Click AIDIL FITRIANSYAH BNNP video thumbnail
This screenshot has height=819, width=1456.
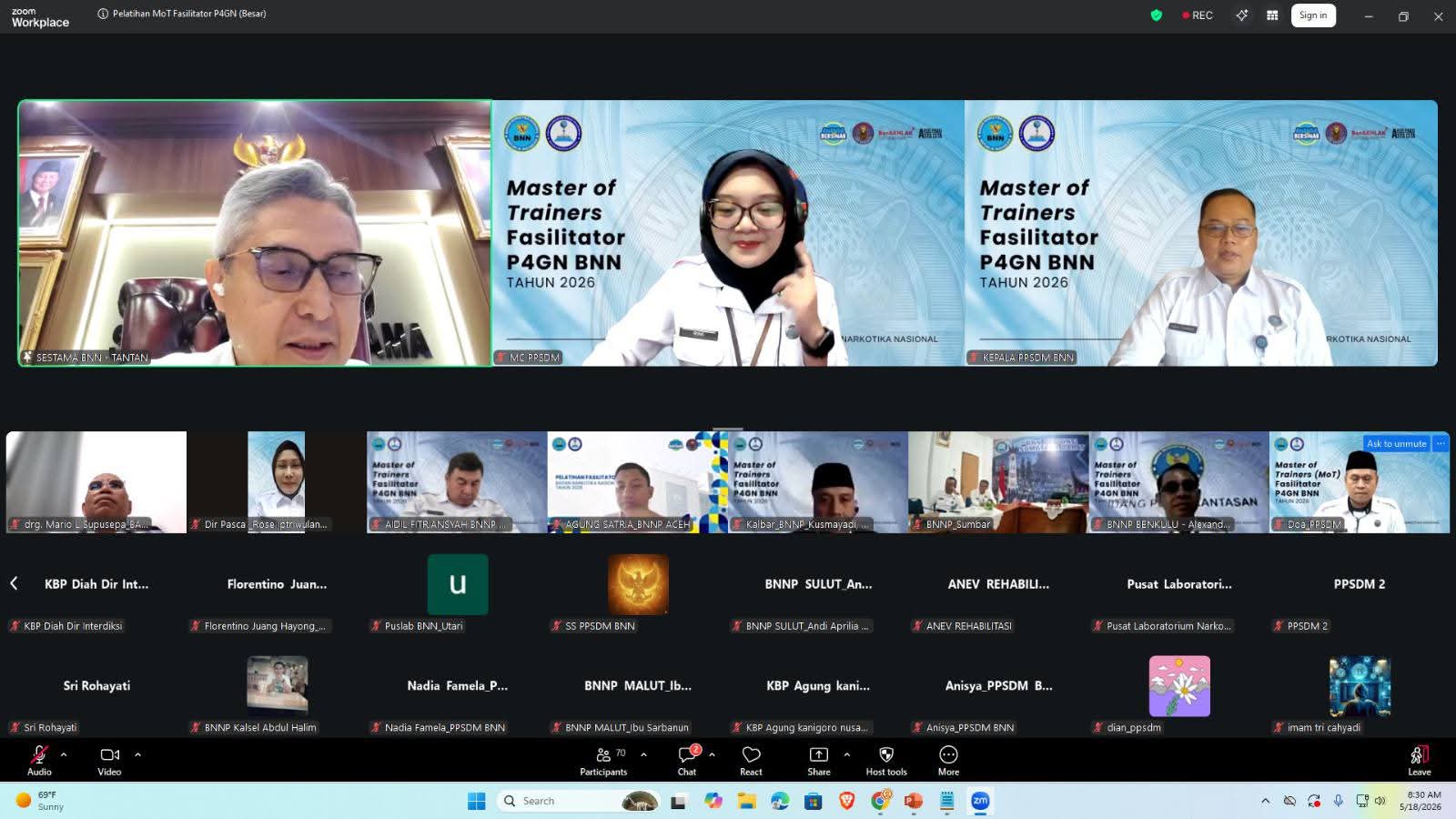pyautogui.click(x=457, y=482)
